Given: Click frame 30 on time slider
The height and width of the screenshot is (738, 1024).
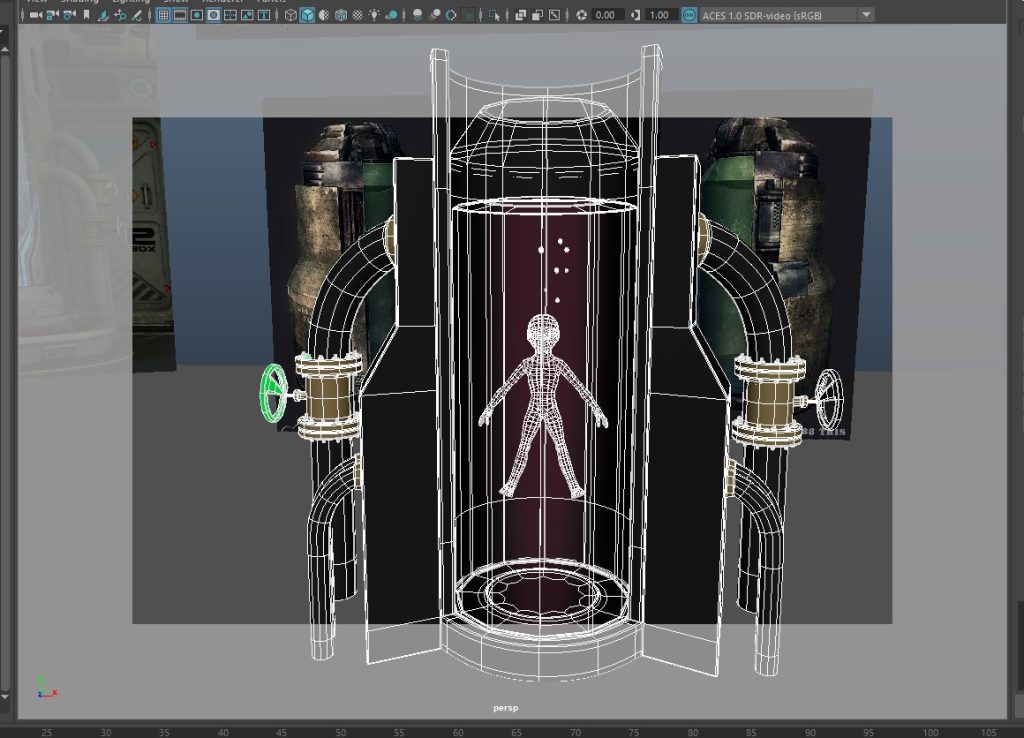Looking at the screenshot, I should tap(106, 732).
